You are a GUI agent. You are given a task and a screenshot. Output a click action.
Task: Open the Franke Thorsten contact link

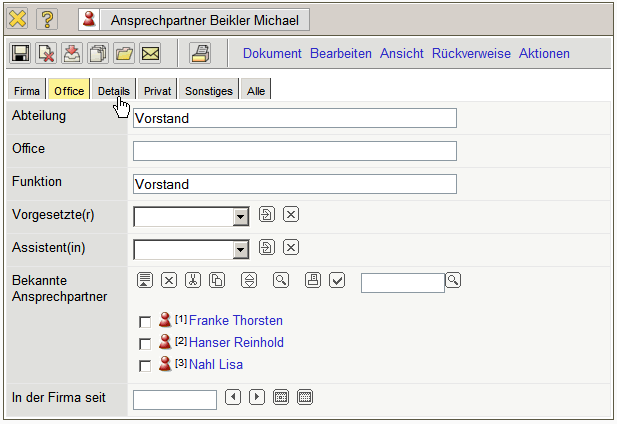coord(235,321)
